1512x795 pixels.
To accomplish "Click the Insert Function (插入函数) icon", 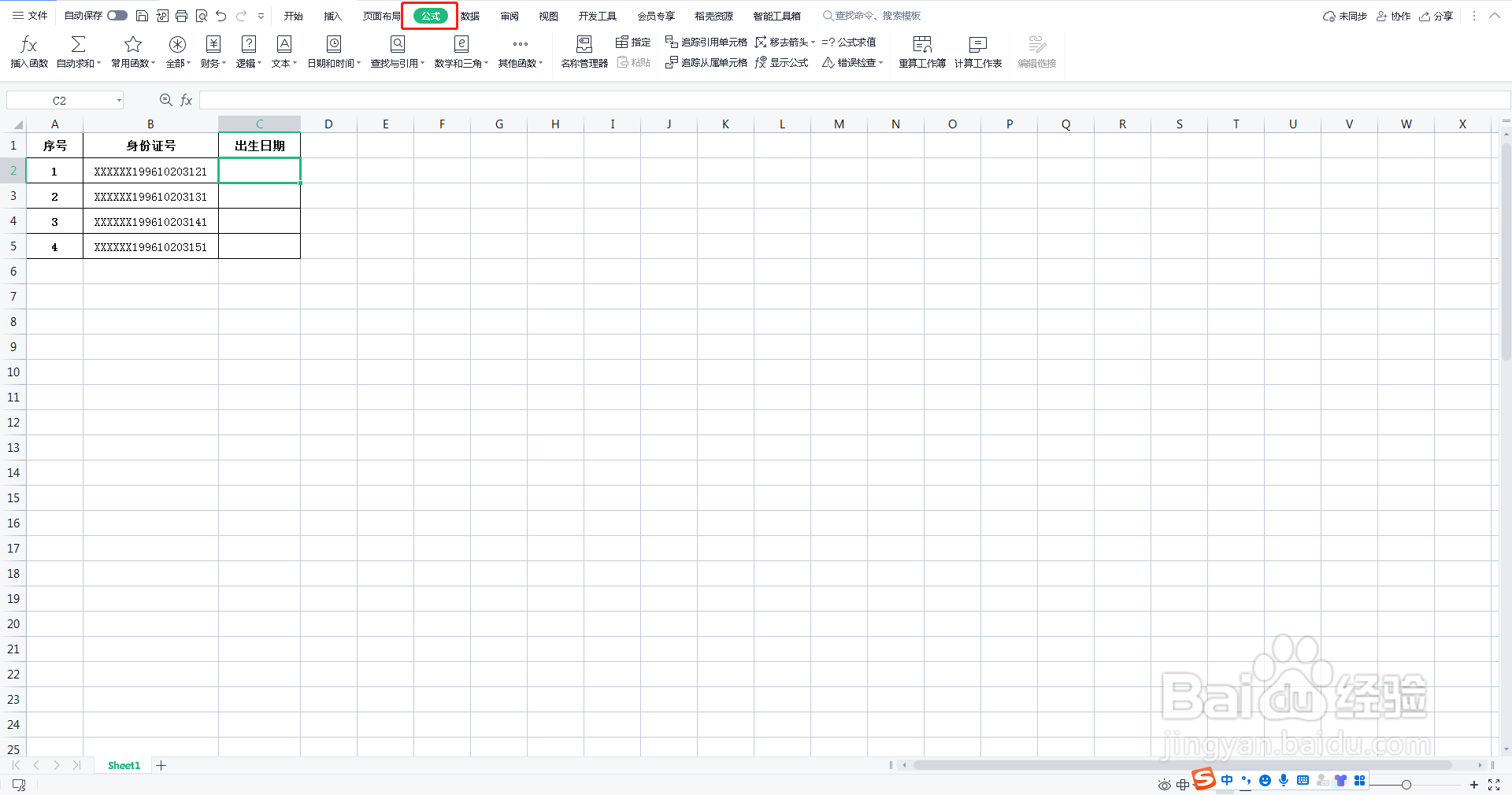I will pyautogui.click(x=29, y=45).
